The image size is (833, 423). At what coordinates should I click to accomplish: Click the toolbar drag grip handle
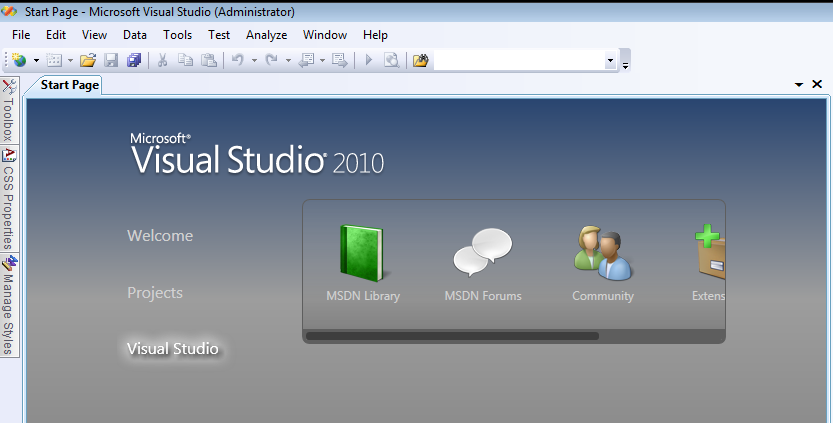click(6, 60)
